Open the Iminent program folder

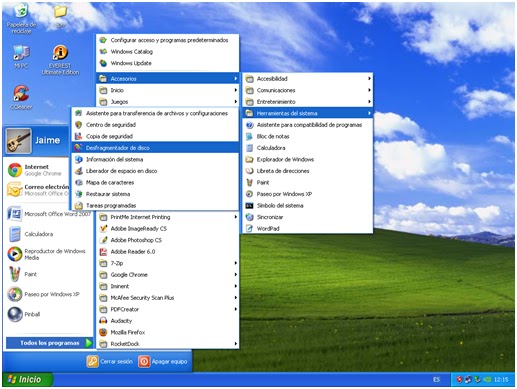pyautogui.click(x=167, y=286)
